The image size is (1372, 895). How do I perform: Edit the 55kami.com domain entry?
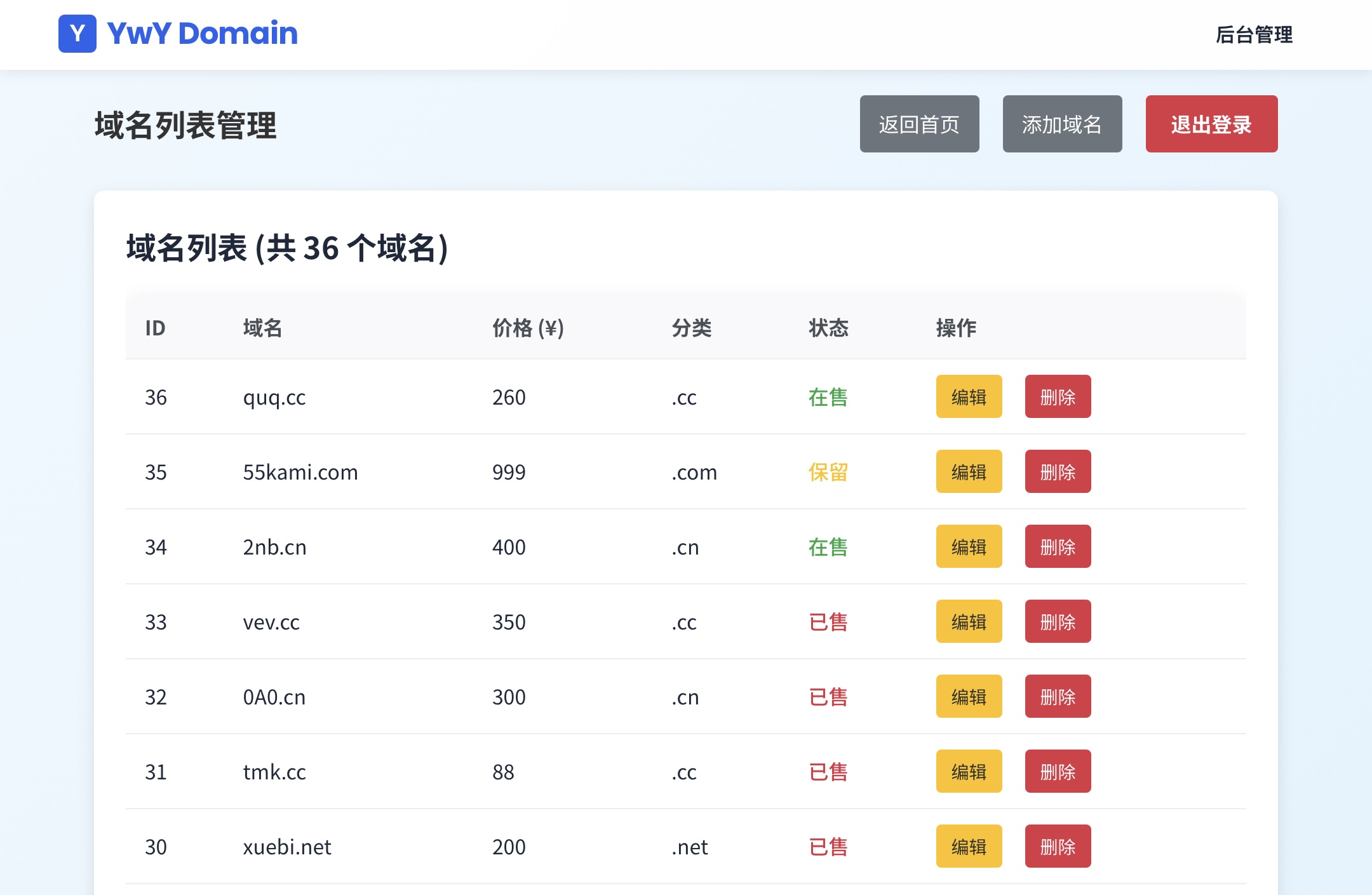pyautogui.click(x=969, y=472)
